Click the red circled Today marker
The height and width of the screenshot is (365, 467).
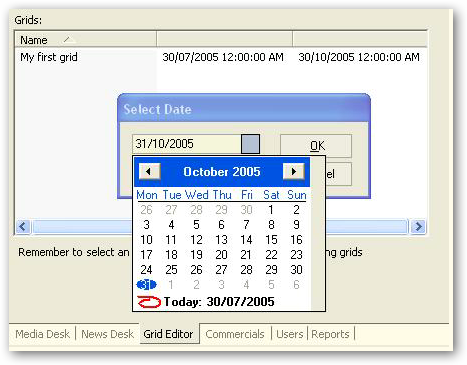pos(149,302)
